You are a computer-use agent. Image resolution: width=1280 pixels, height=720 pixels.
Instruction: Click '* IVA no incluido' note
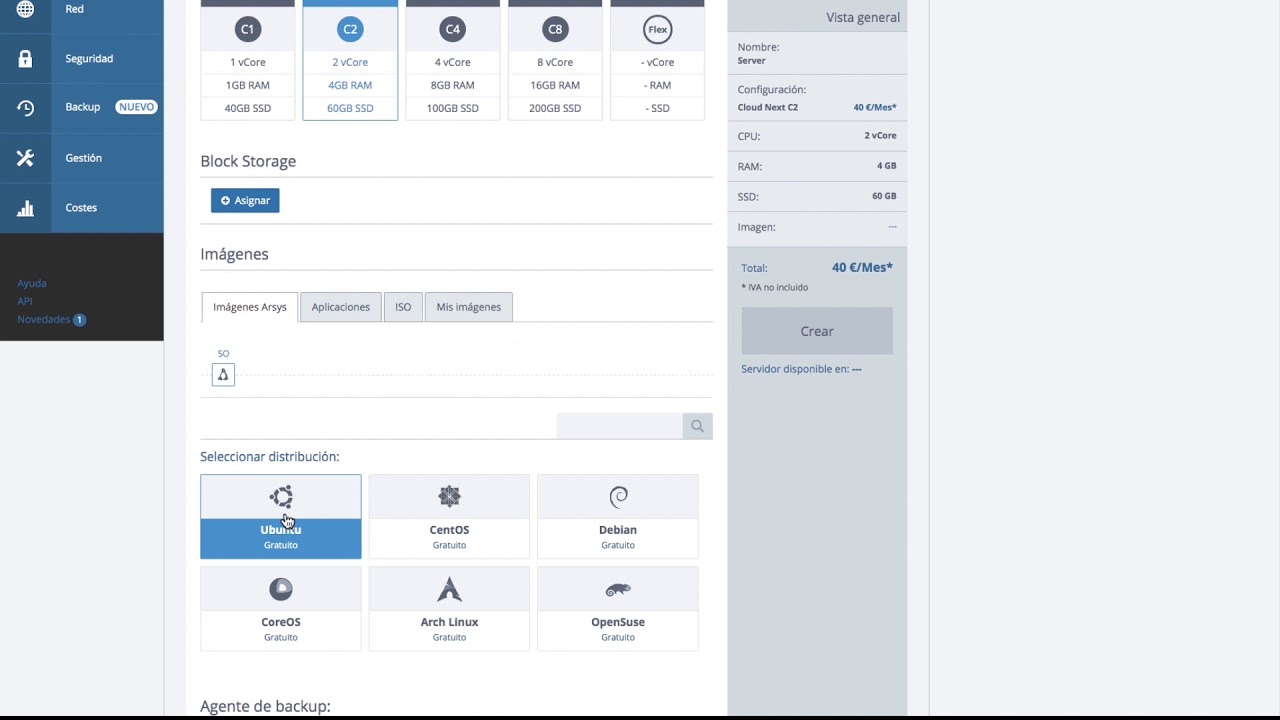(x=775, y=288)
